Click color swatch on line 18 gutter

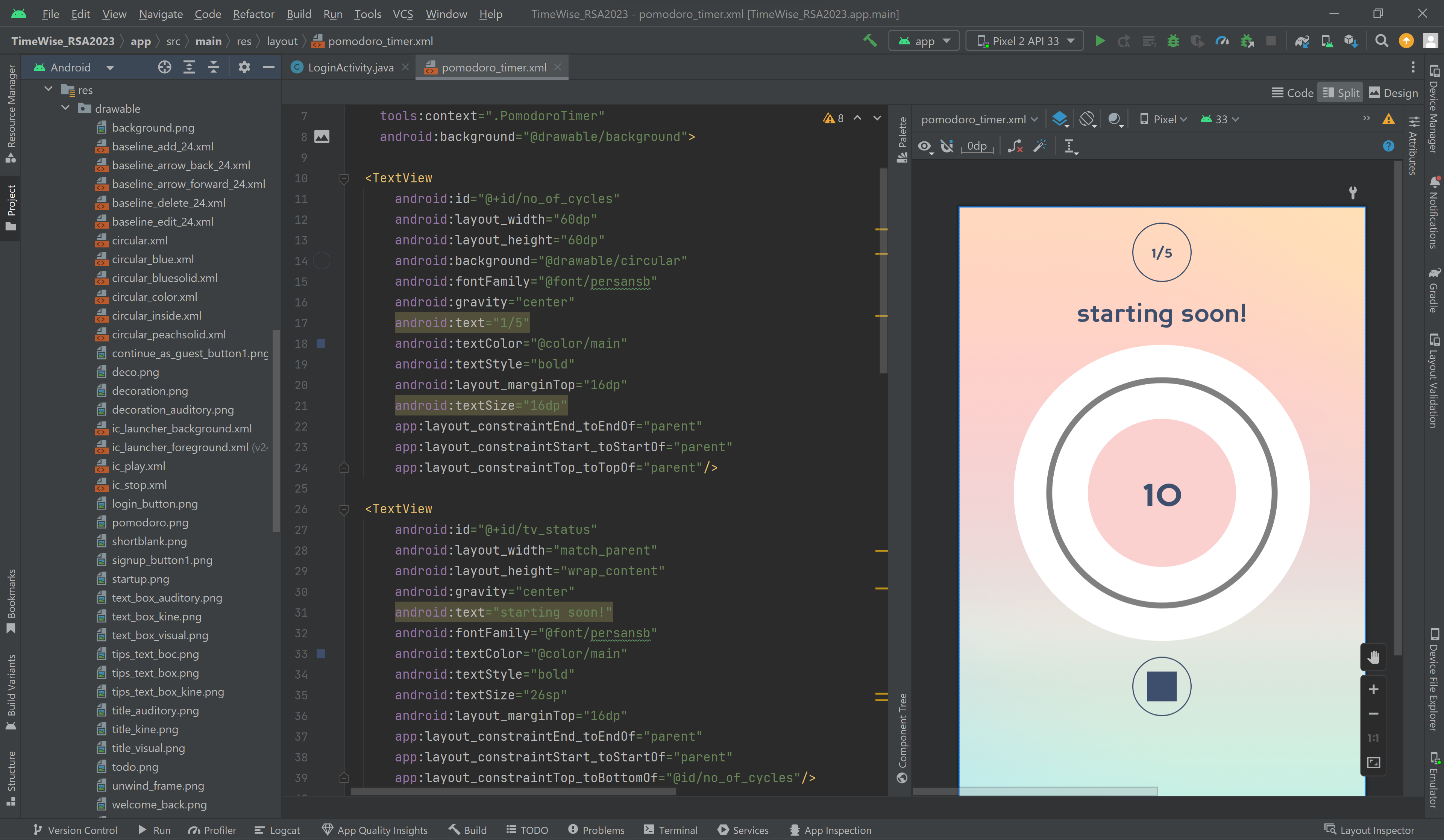tap(321, 344)
